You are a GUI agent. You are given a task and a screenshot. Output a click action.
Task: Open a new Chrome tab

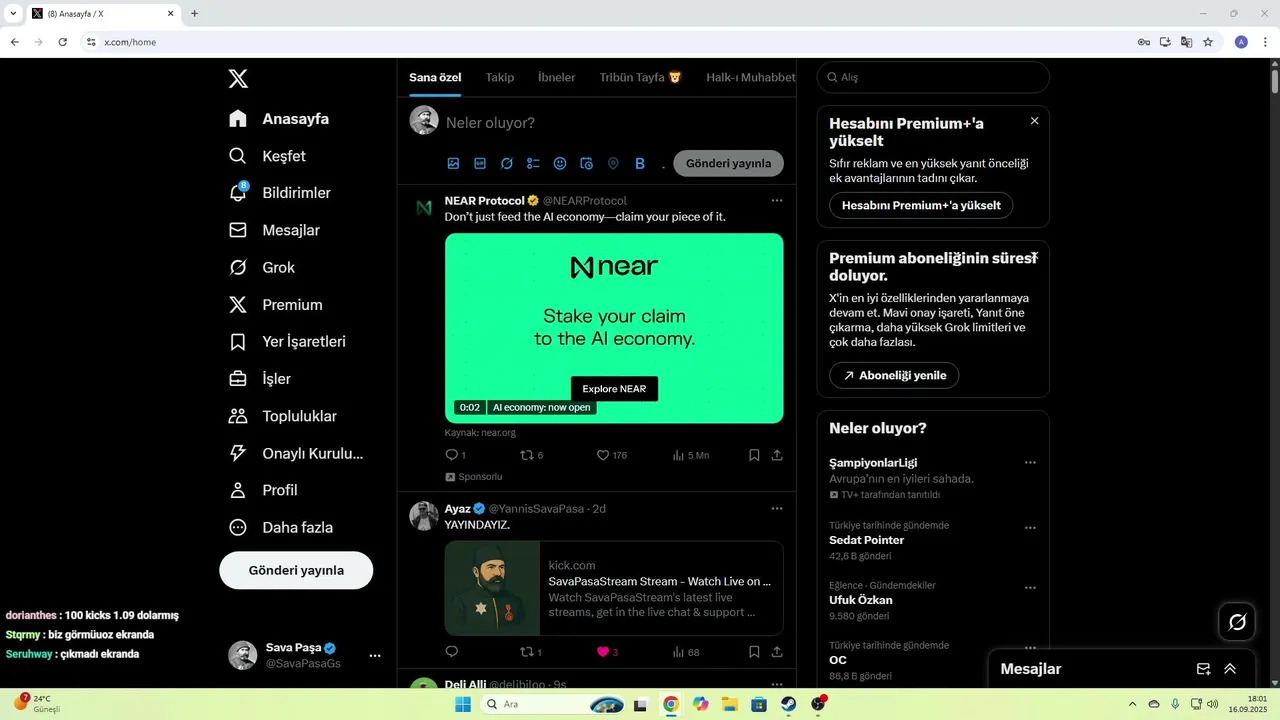coord(194,13)
